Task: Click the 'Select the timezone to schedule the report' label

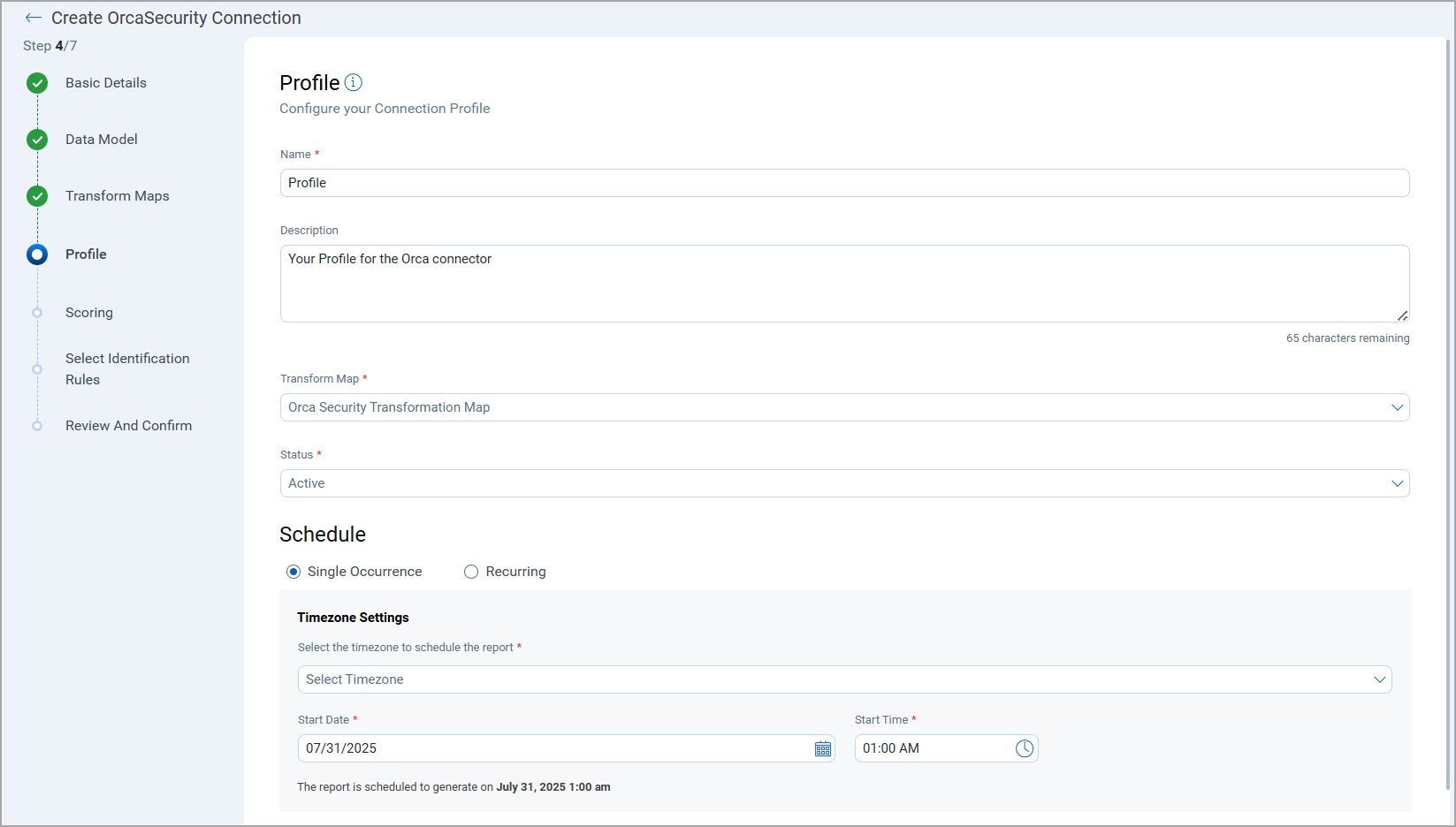Action: click(406, 648)
